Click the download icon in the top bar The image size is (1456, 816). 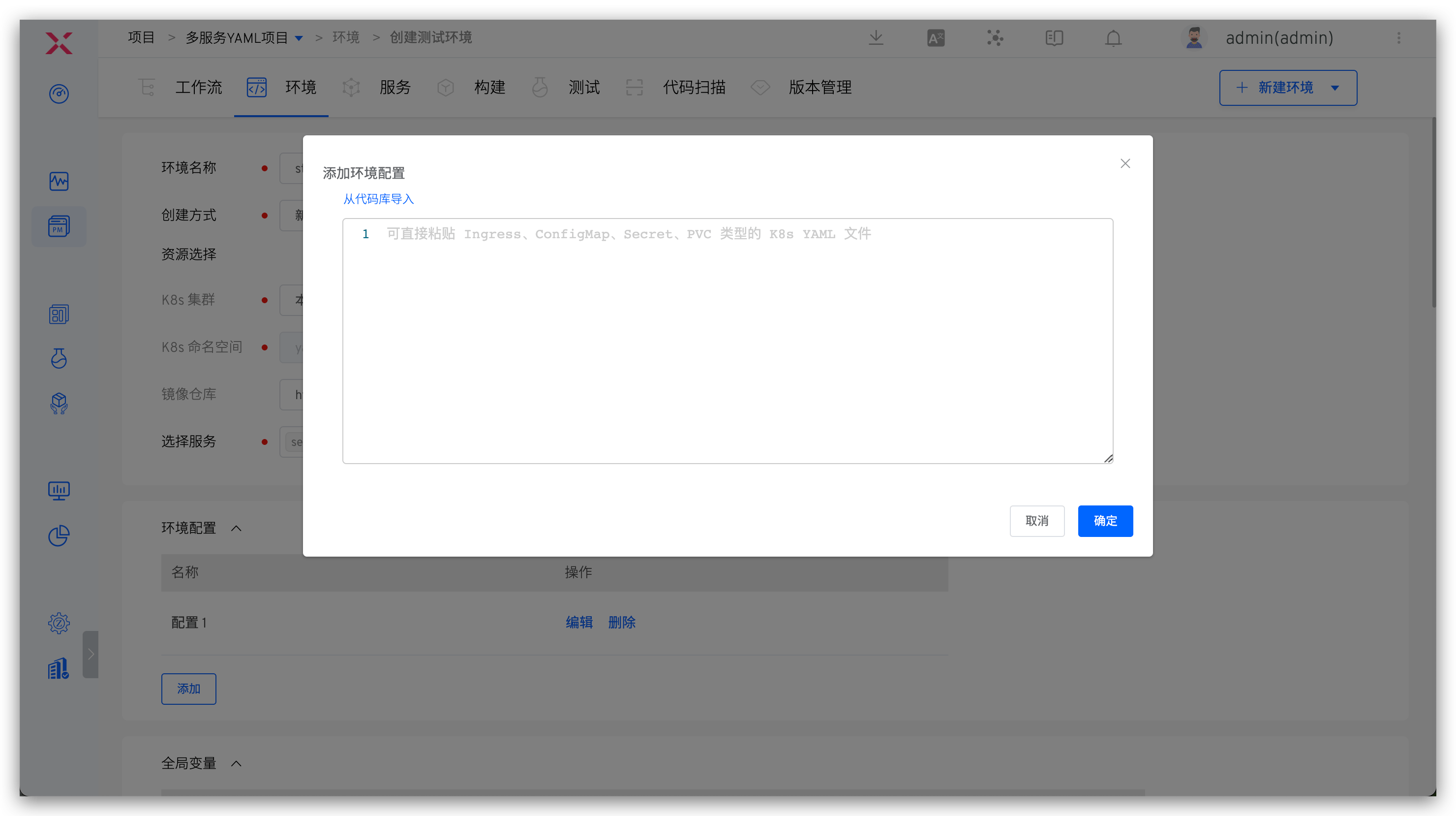tap(876, 37)
